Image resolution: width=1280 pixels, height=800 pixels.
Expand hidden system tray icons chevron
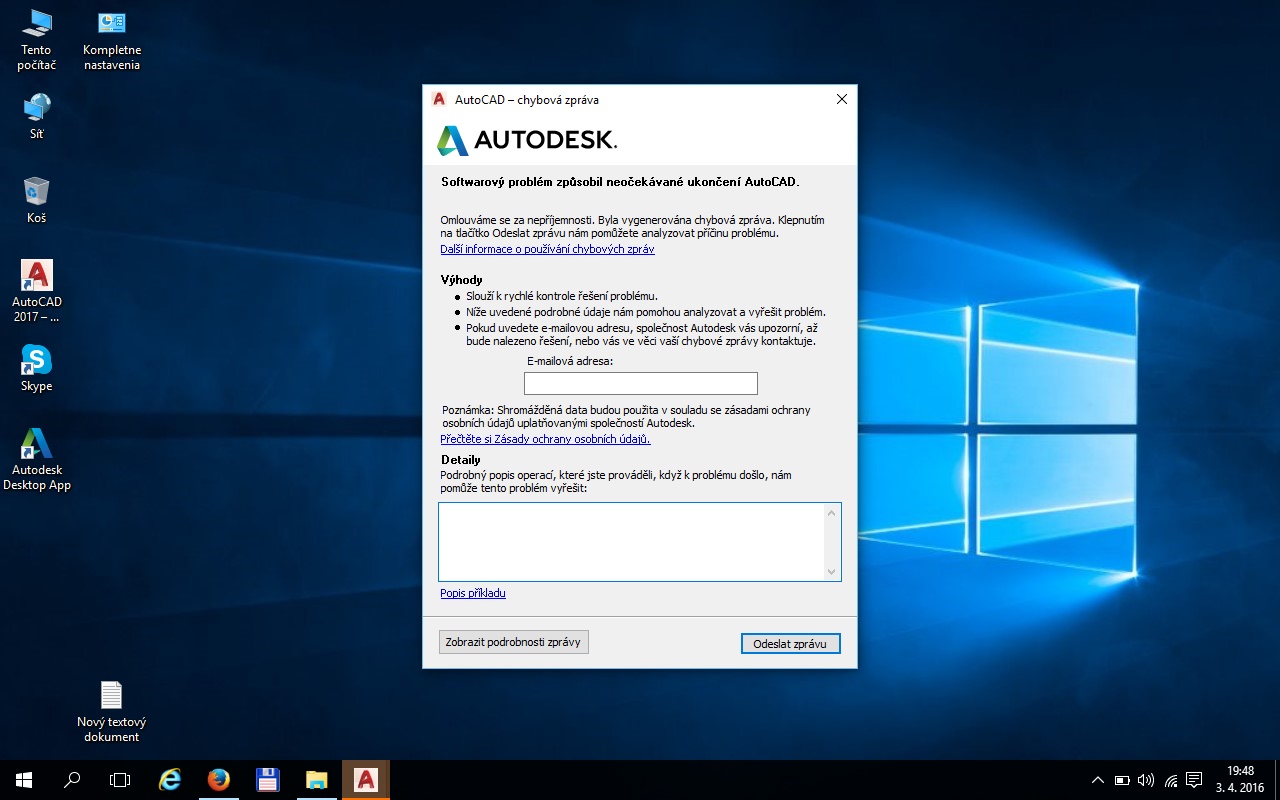click(x=1097, y=780)
